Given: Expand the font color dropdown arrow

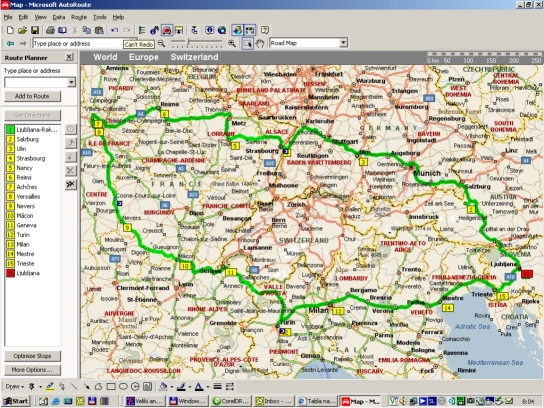Looking at the screenshot, I should point(207,387).
